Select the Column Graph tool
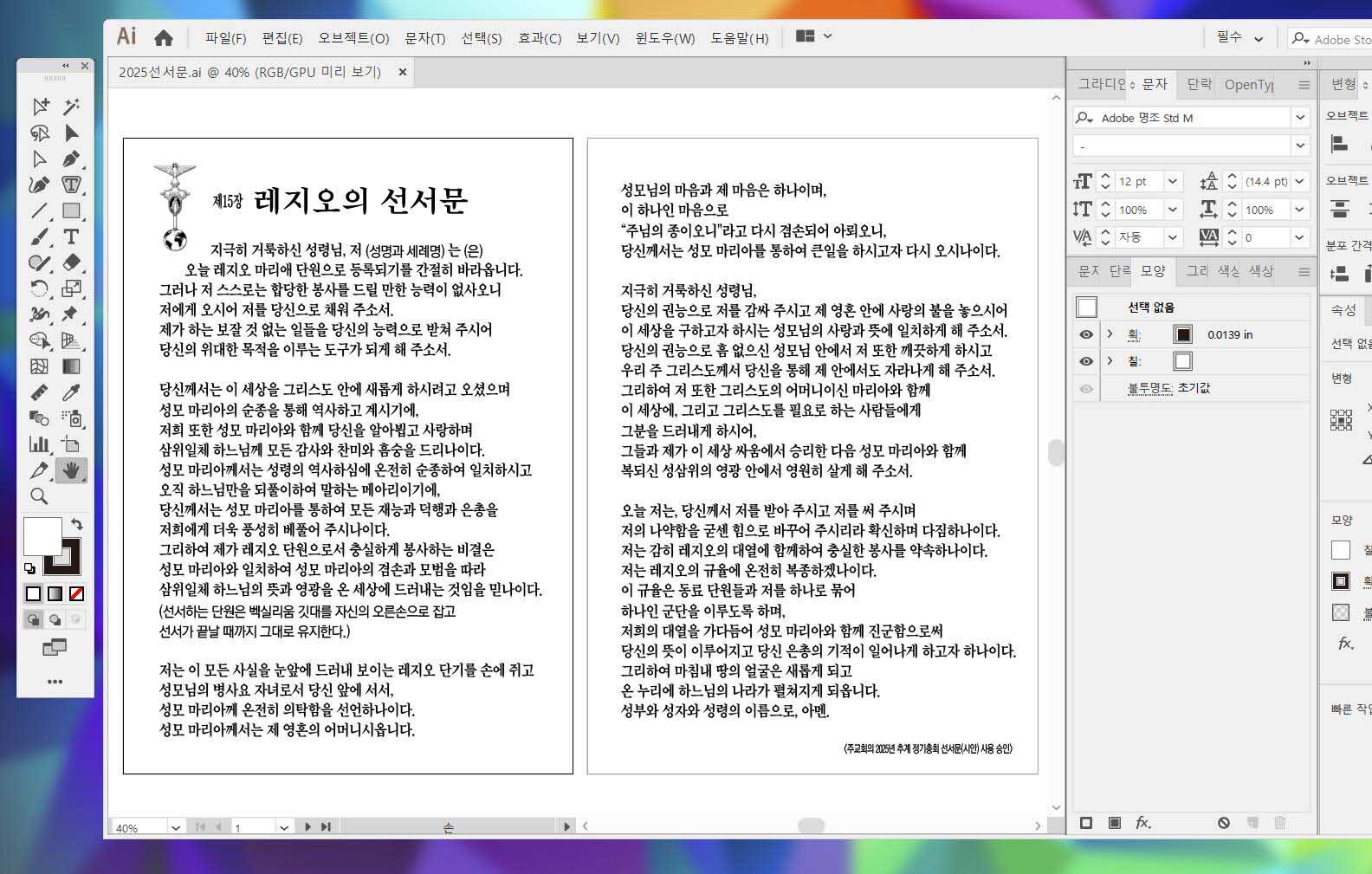1372x874 pixels. pos(39,444)
